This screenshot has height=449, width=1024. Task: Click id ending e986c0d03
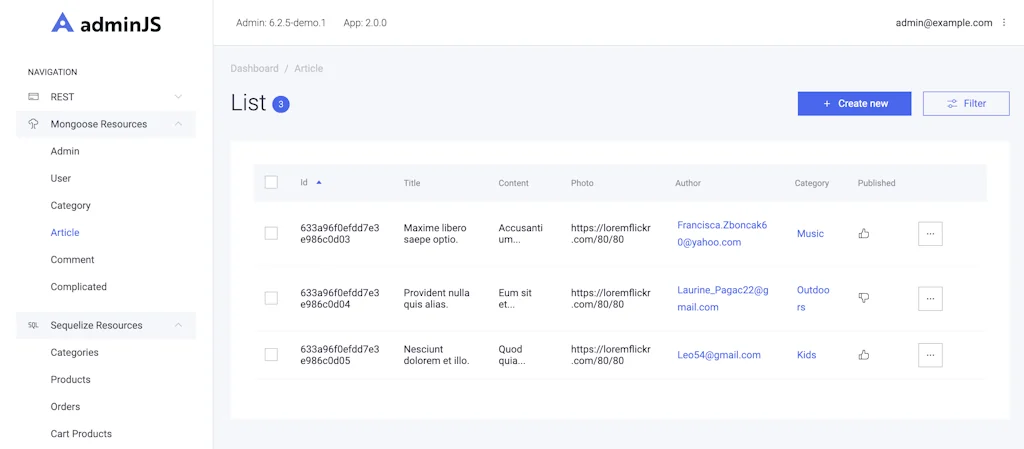[x=340, y=234]
